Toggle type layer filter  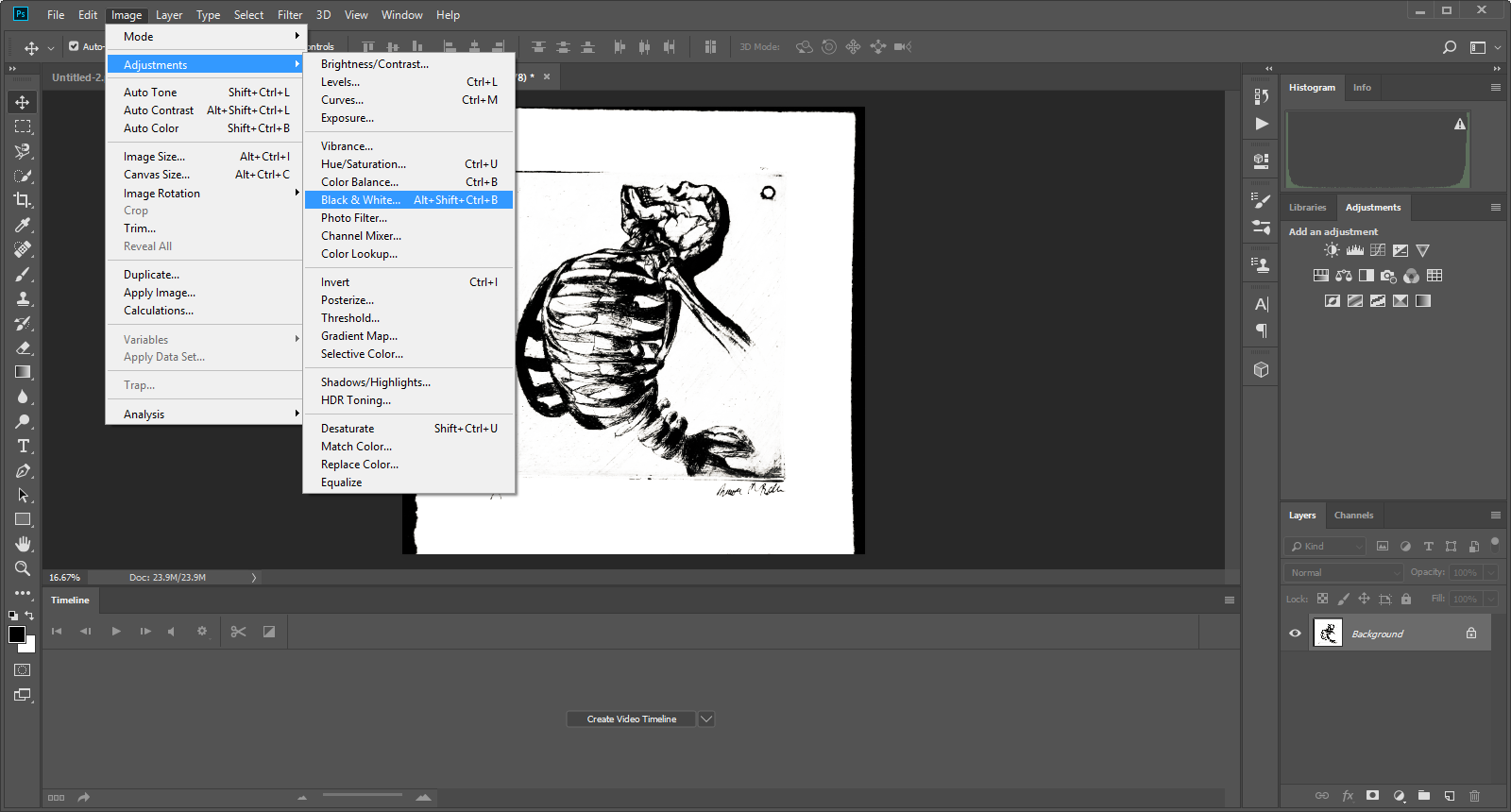click(x=1428, y=547)
